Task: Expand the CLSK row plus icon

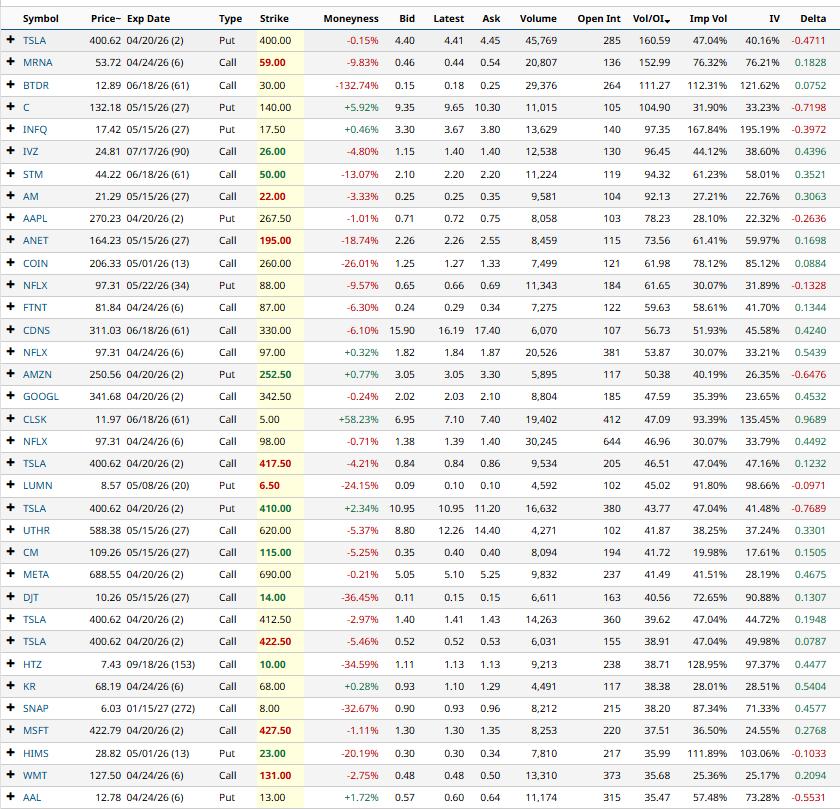Action: click(10, 418)
